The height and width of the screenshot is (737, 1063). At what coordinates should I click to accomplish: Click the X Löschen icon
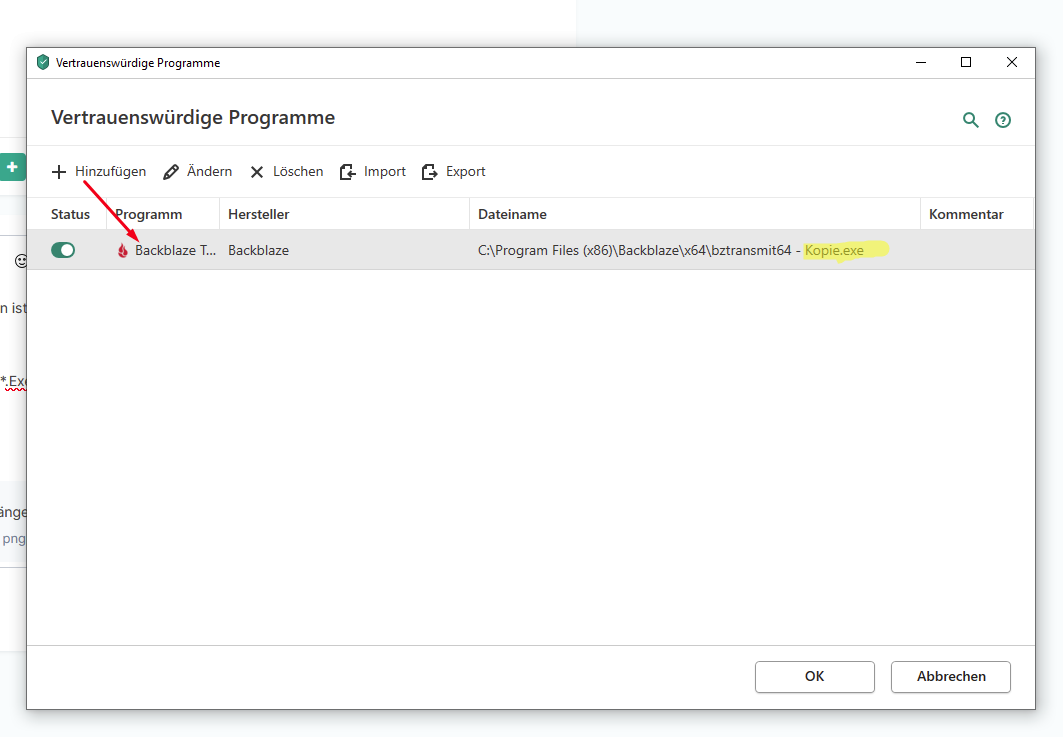point(257,172)
